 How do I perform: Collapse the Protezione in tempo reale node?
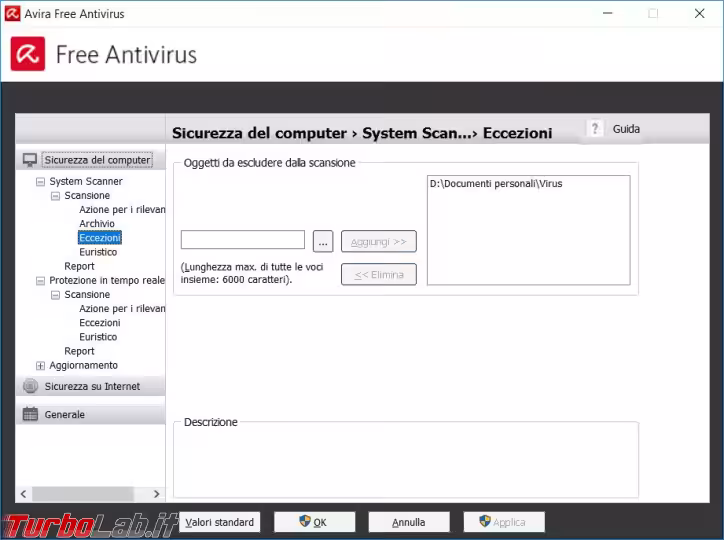coord(41,281)
